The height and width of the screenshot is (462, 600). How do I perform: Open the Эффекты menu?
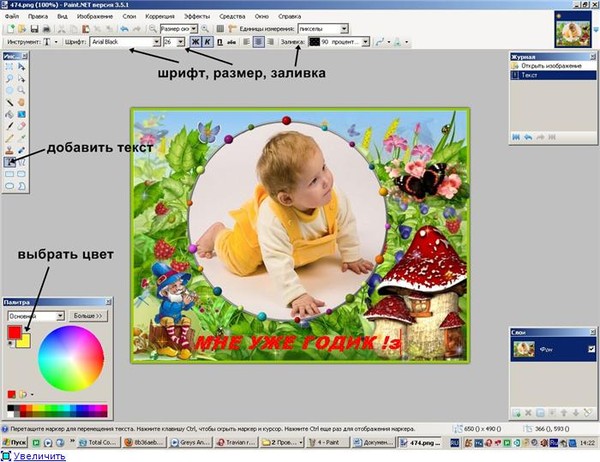(x=197, y=16)
